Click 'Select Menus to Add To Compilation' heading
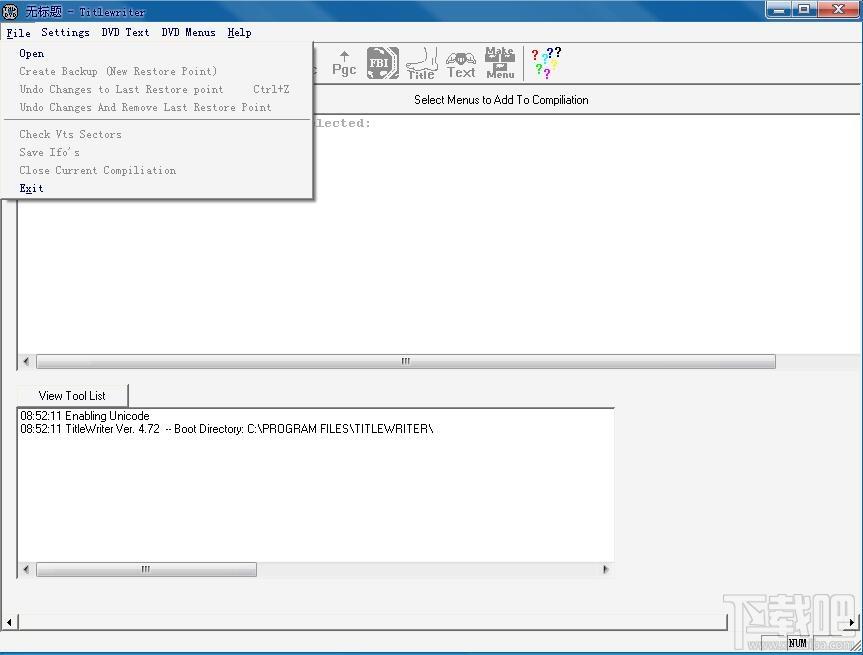The width and height of the screenshot is (863, 655). pyautogui.click(x=501, y=100)
